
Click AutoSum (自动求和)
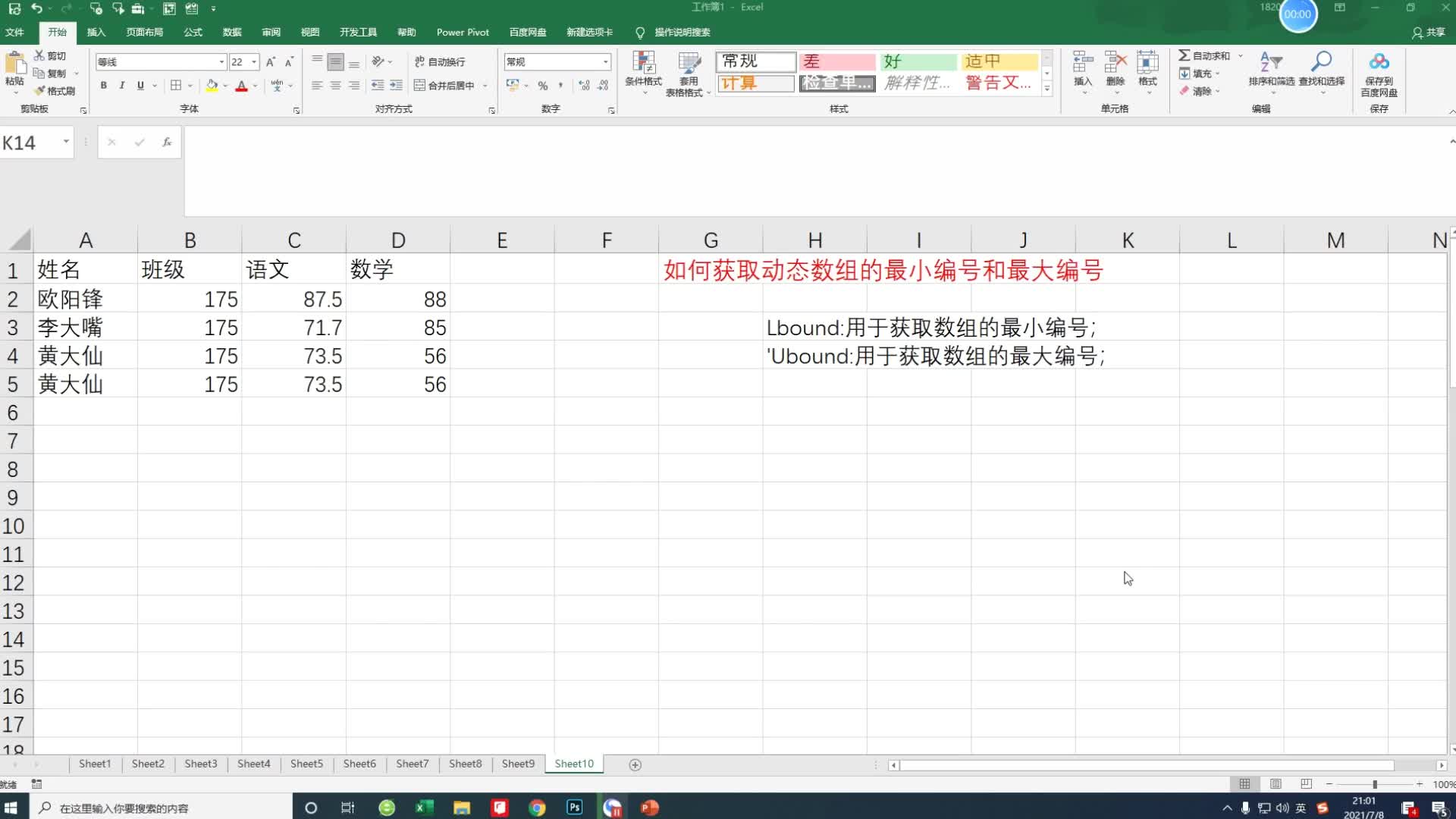point(1204,55)
